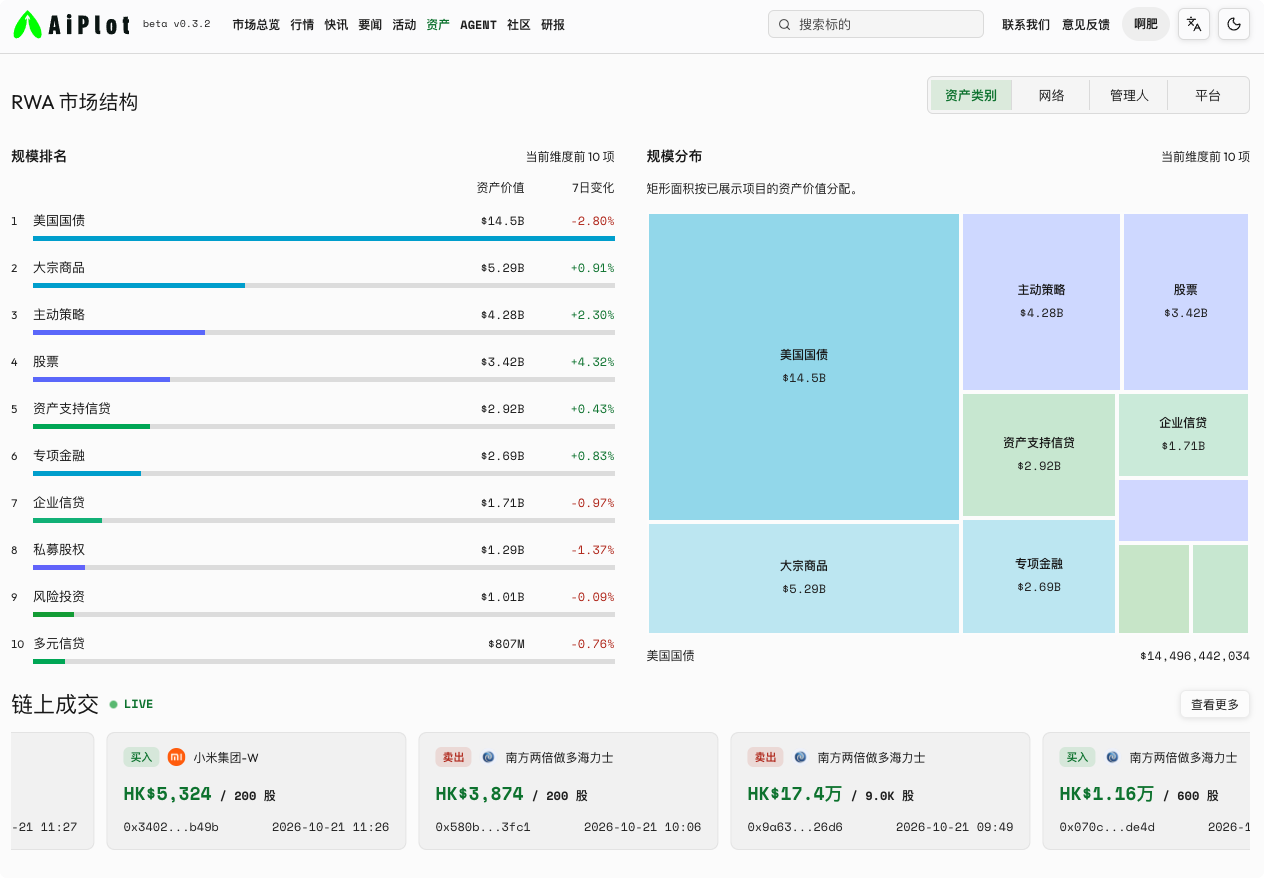The width and height of the screenshot is (1264, 878).
Task: Click 私募股权 ranking row name
Action: (59, 549)
